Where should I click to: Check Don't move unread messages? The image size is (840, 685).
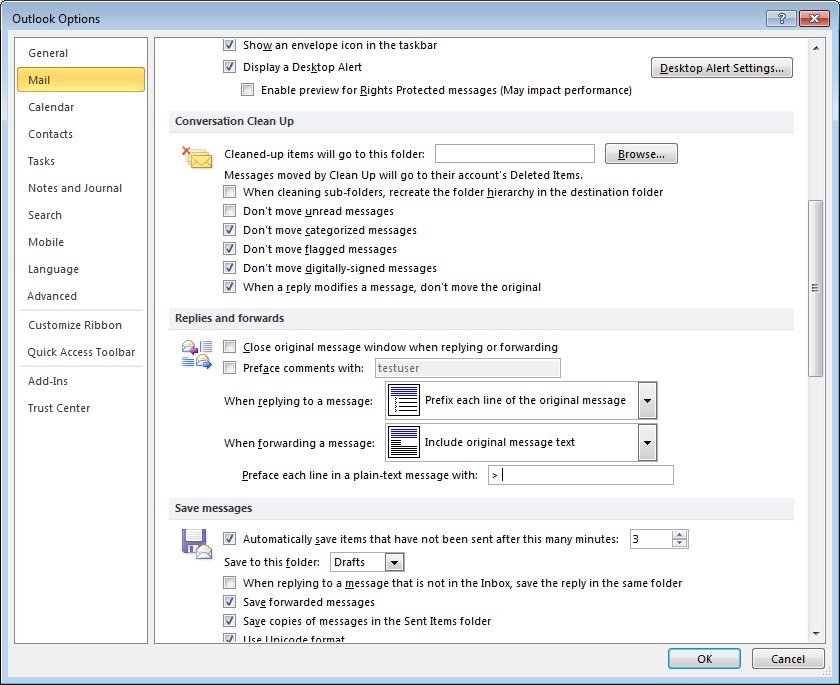(229, 211)
